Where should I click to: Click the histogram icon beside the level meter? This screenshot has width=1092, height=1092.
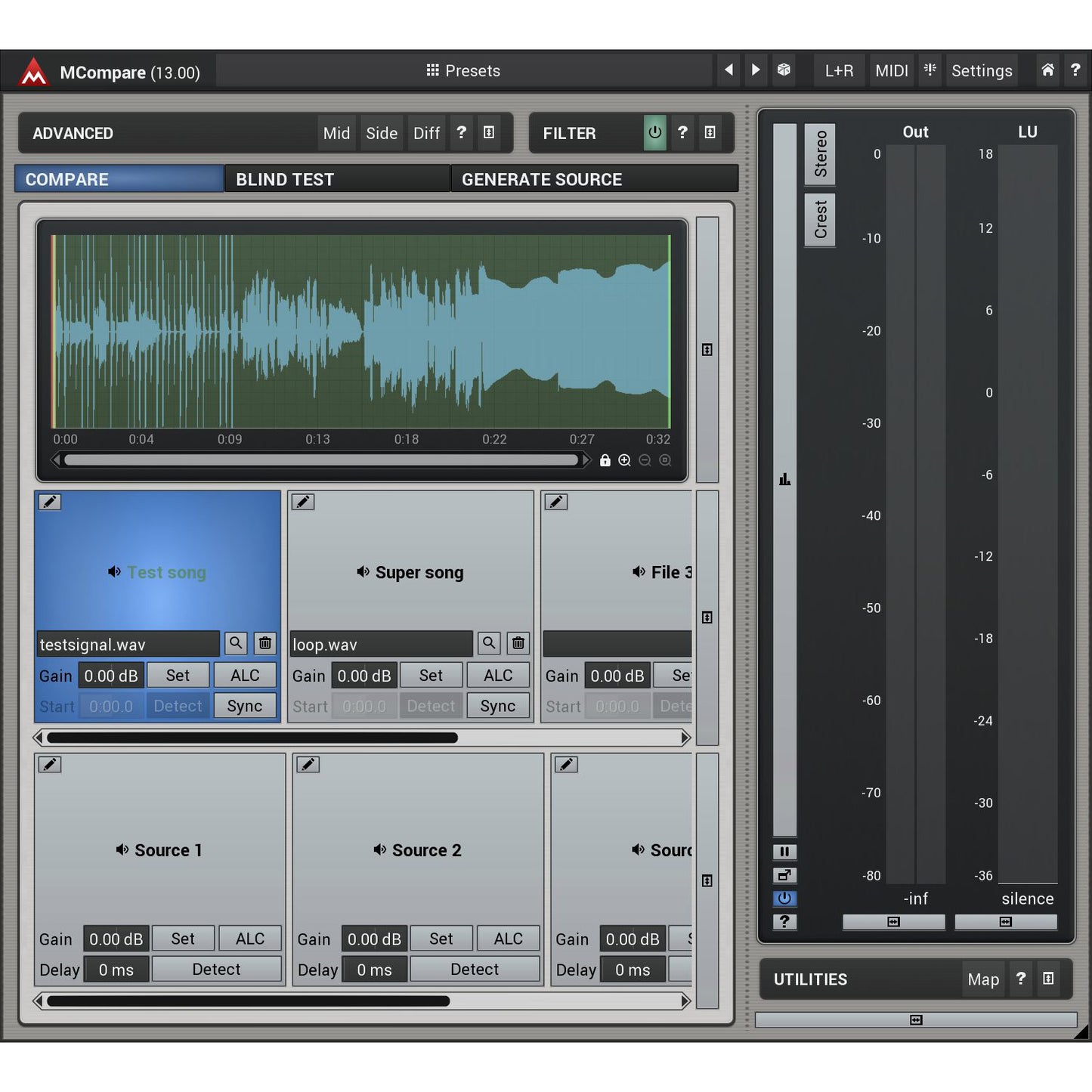click(x=784, y=479)
